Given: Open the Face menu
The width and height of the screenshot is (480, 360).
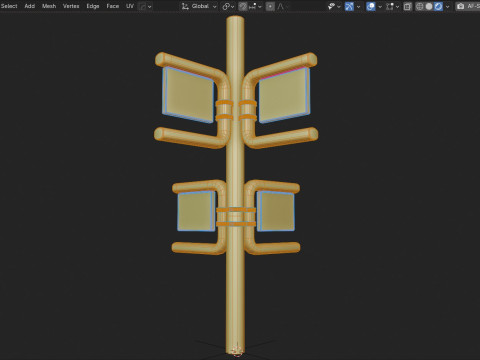Looking at the screenshot, I should click(x=113, y=6).
